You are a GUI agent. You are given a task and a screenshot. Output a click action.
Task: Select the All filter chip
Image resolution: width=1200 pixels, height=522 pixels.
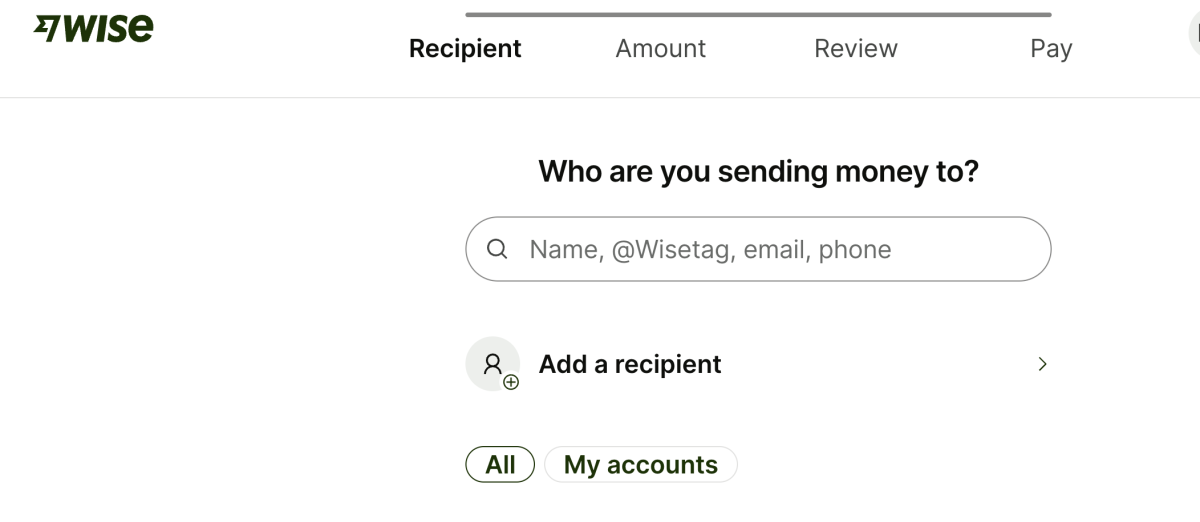click(x=500, y=464)
